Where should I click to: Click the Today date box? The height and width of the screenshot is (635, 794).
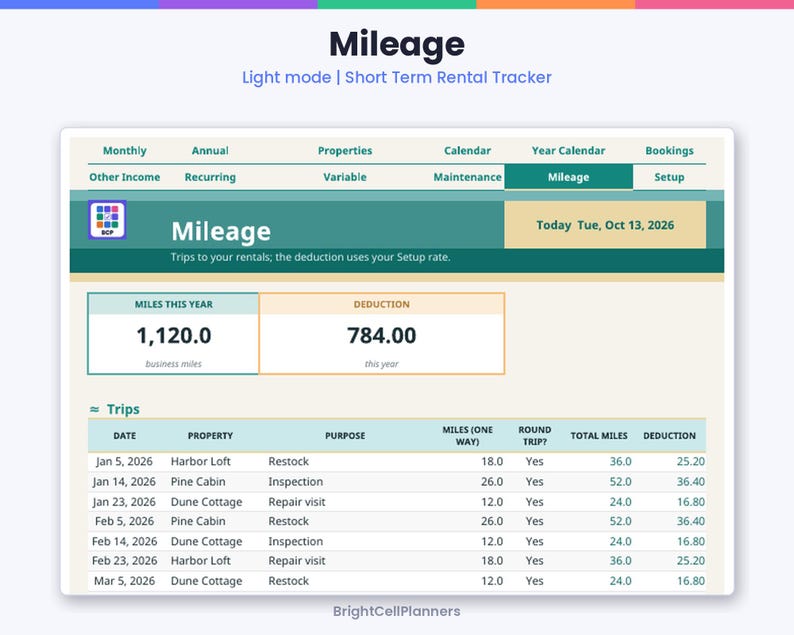605,225
